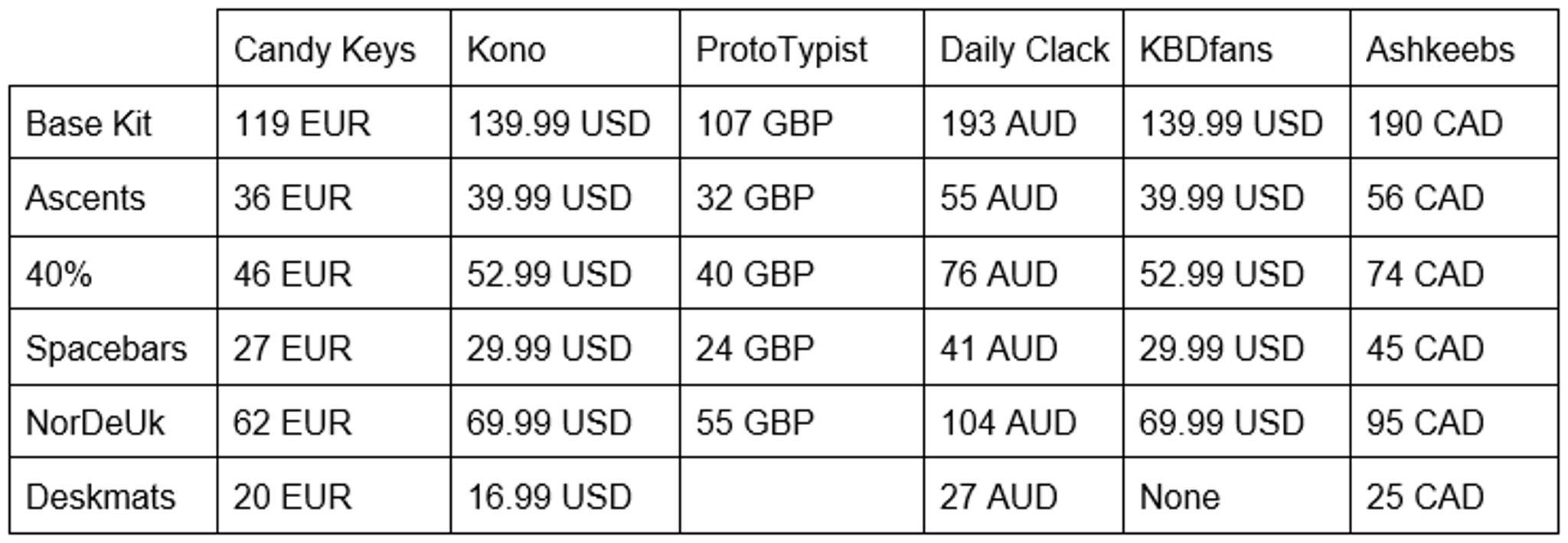Viewport: 1568px width, 543px height.
Task: Select the 107 GBP cell
Action: (764, 124)
